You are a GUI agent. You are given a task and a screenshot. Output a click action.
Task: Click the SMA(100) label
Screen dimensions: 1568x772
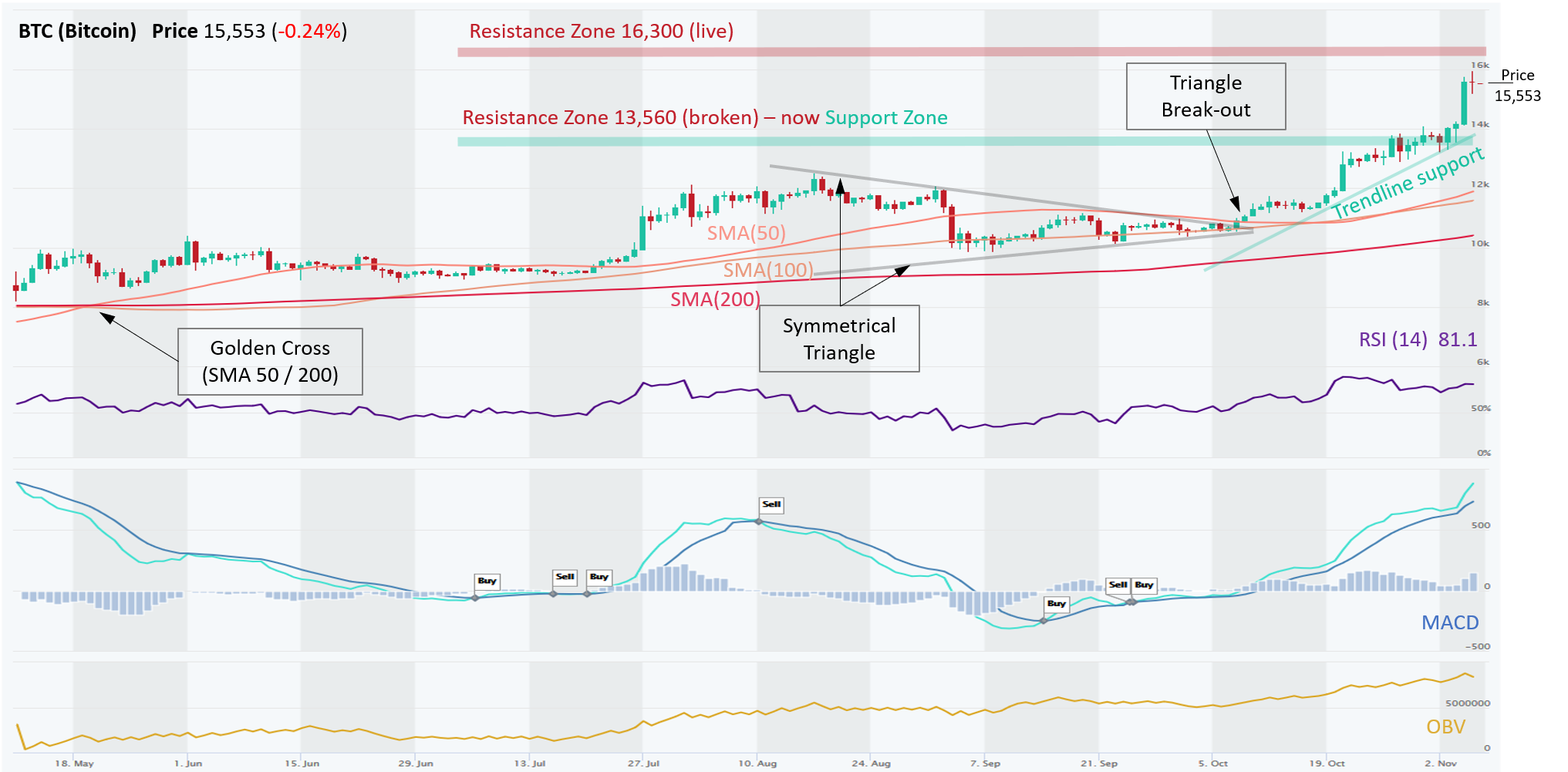pos(767,270)
